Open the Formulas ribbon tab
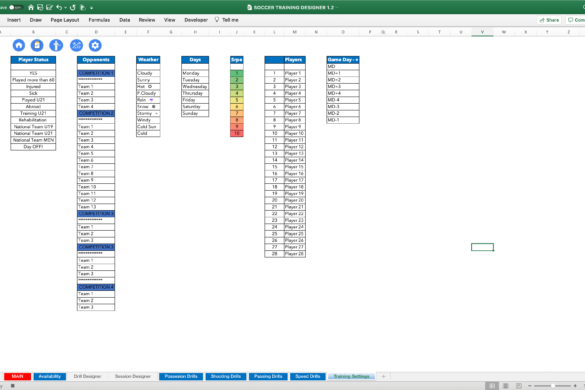This screenshot has height=390, width=585. 99,20
